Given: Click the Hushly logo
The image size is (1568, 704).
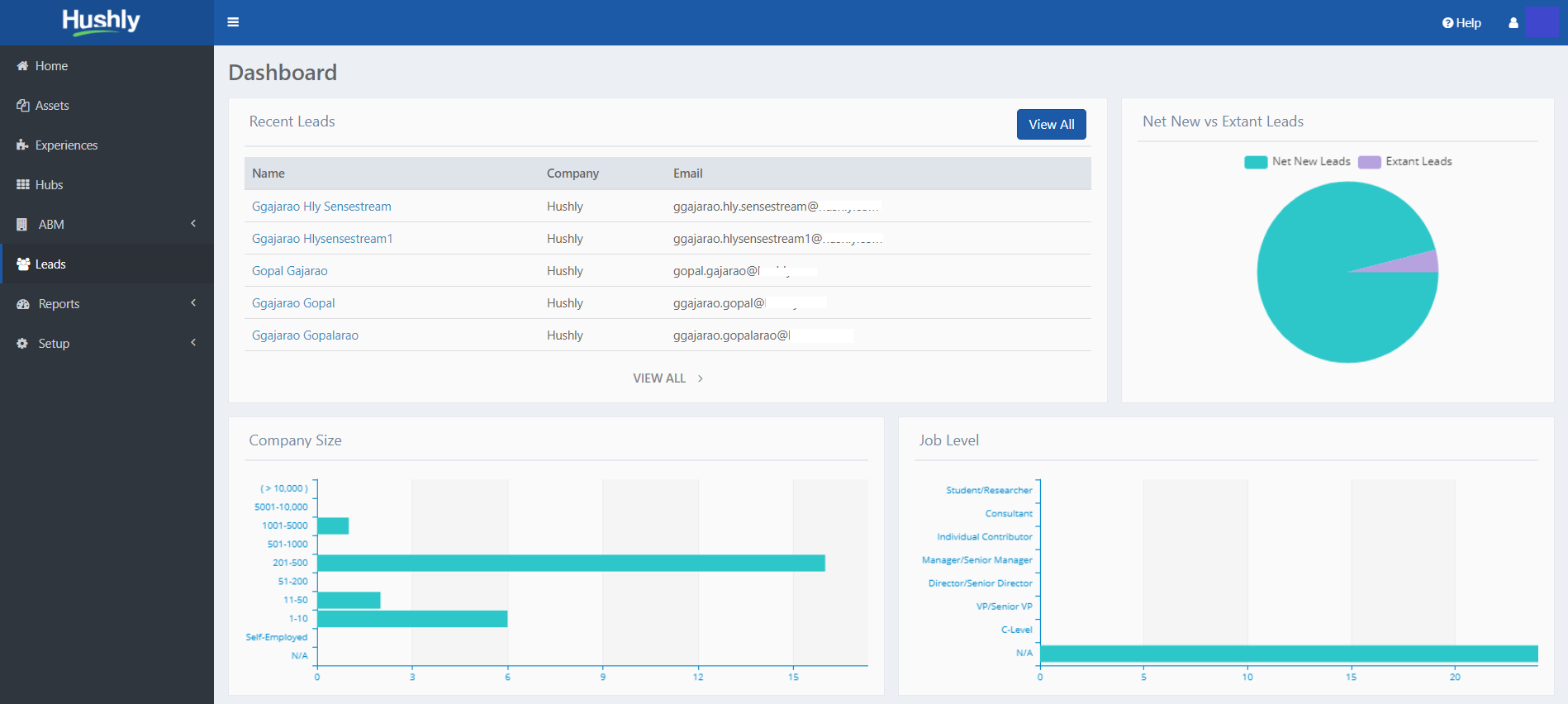Looking at the screenshot, I should click(x=101, y=21).
